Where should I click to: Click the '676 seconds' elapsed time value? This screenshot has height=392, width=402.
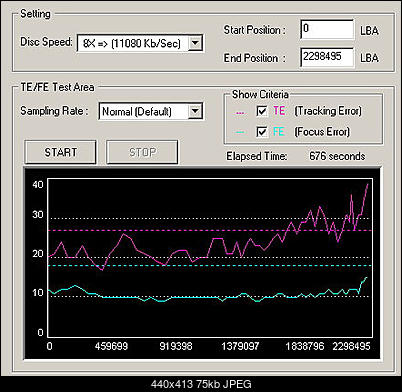337,156
